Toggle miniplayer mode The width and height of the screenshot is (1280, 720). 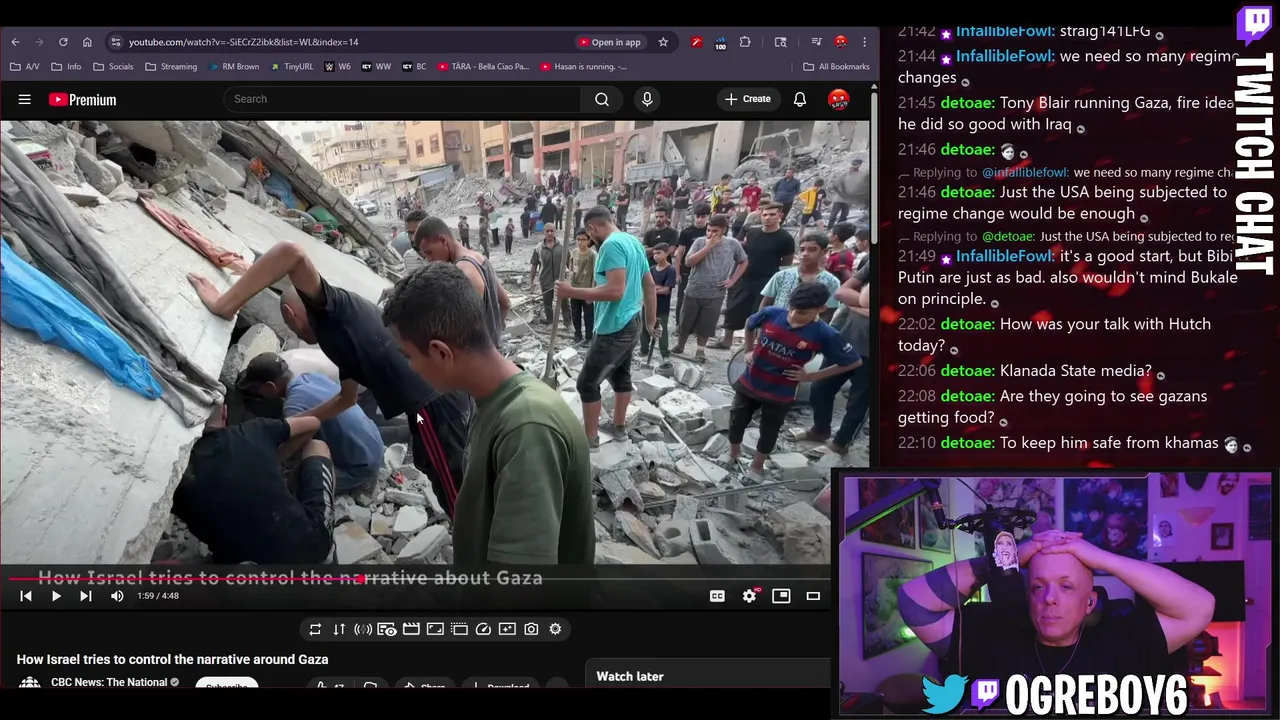click(781, 596)
